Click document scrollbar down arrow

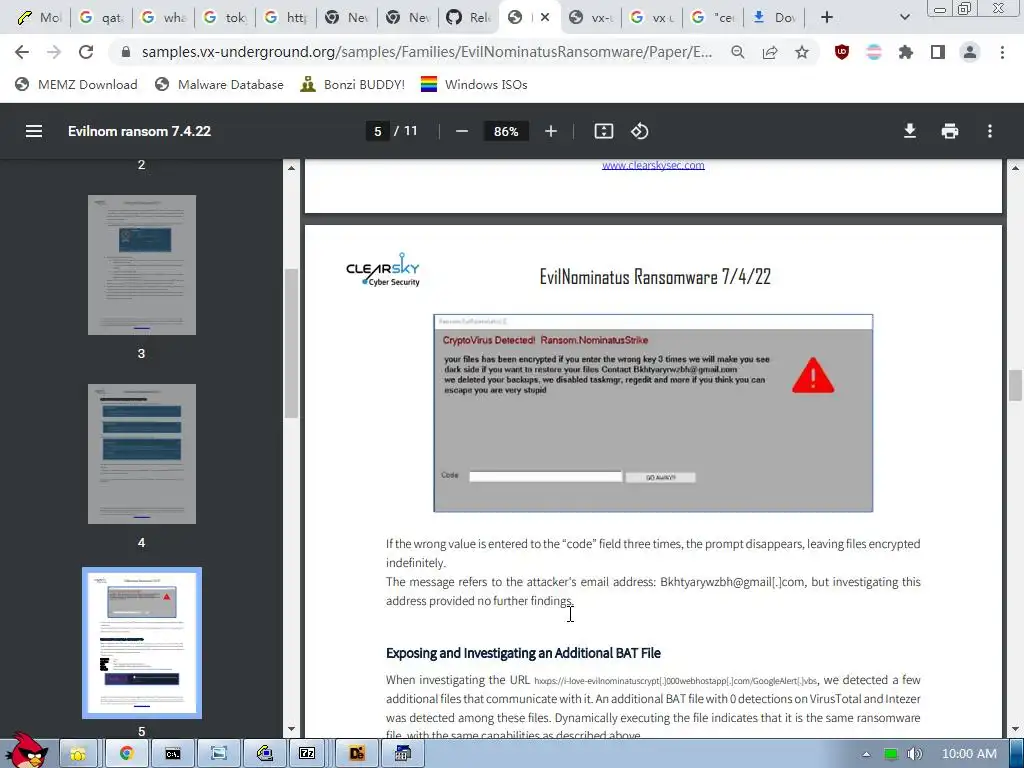pyautogui.click(x=1016, y=729)
